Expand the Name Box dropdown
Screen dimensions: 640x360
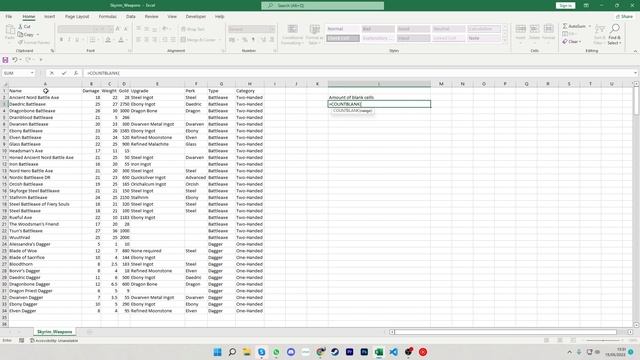click(31, 73)
